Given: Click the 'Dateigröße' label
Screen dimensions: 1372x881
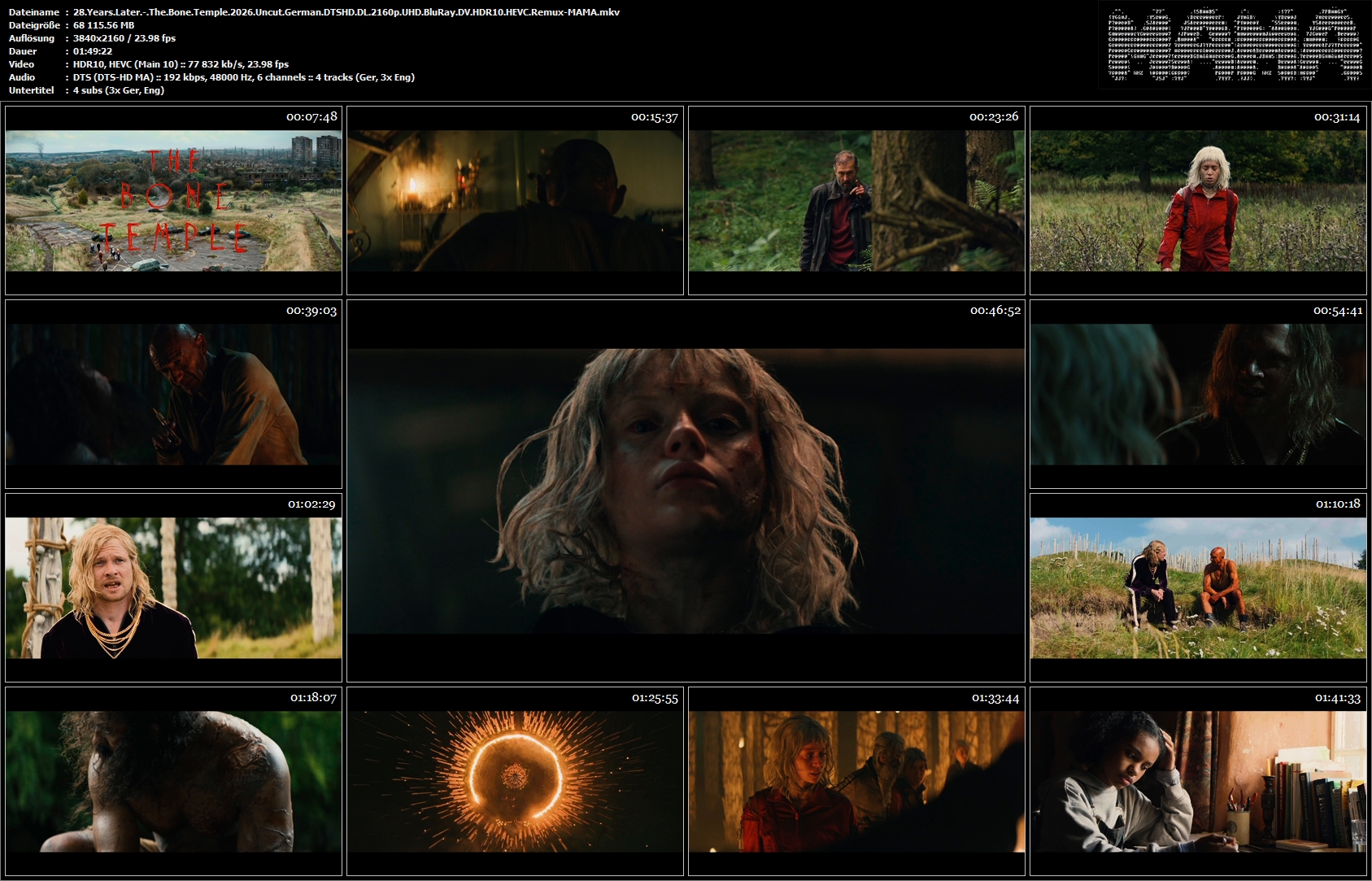Looking at the screenshot, I should pyautogui.click(x=33, y=25).
